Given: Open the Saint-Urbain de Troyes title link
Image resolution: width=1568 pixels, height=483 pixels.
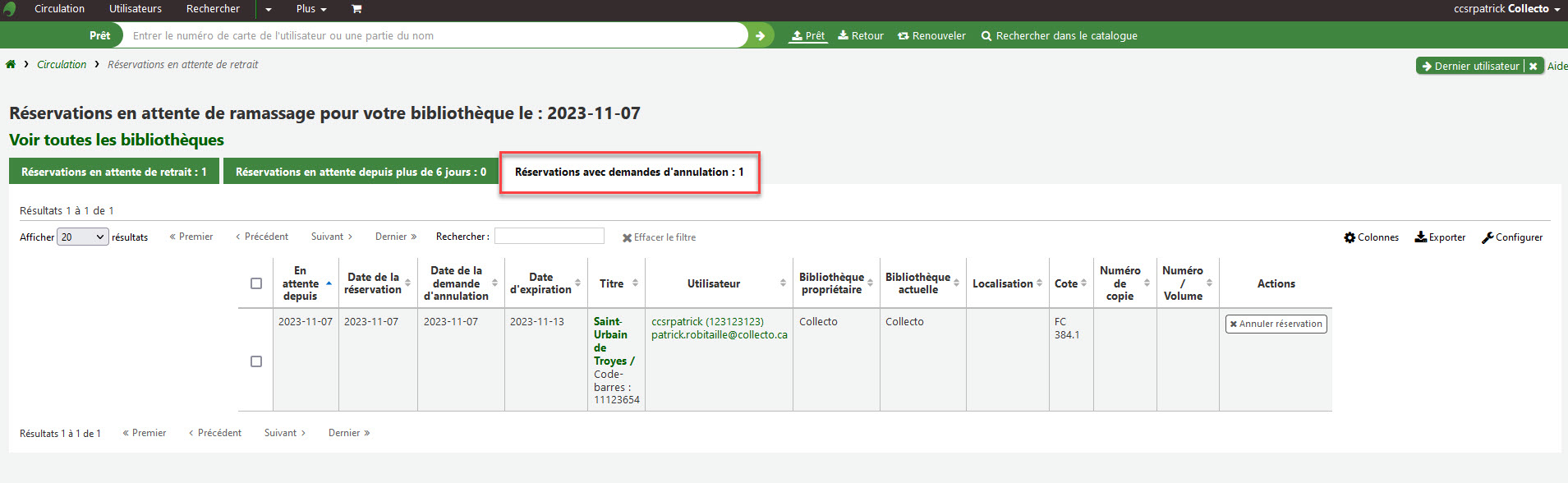Looking at the screenshot, I should (614, 341).
